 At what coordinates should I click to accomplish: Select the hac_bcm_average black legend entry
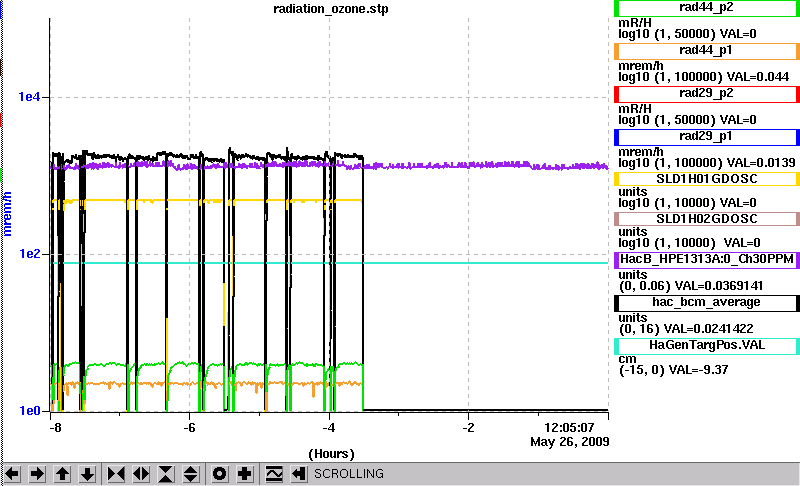707,302
